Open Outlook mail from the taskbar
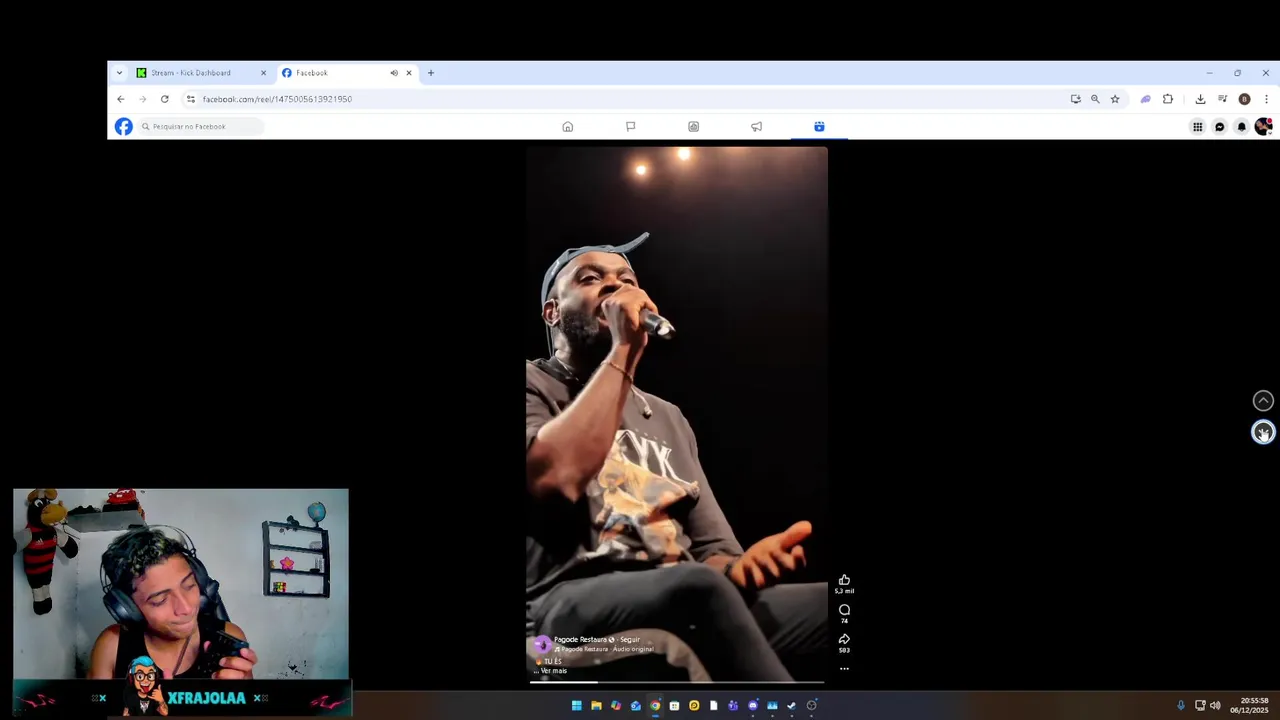The width and height of the screenshot is (1280, 720). coord(635,705)
